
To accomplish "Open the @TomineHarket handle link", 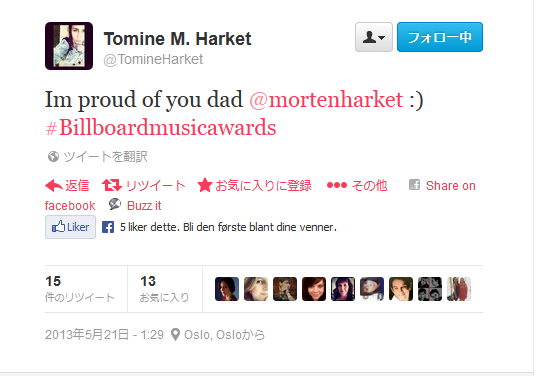I will point(153,59).
